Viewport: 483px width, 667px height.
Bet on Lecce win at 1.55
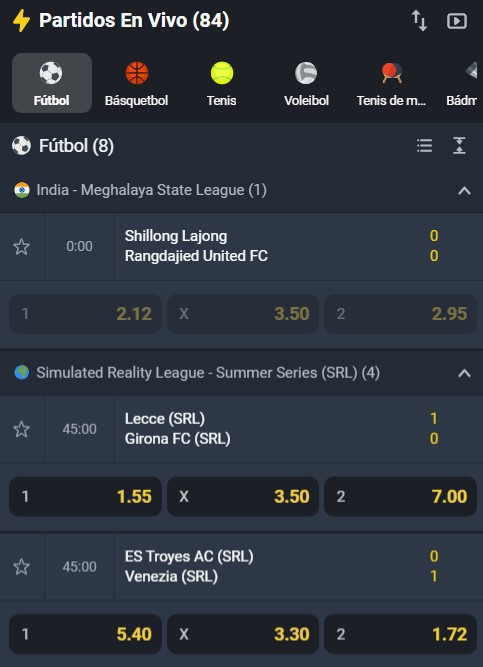coord(86,496)
